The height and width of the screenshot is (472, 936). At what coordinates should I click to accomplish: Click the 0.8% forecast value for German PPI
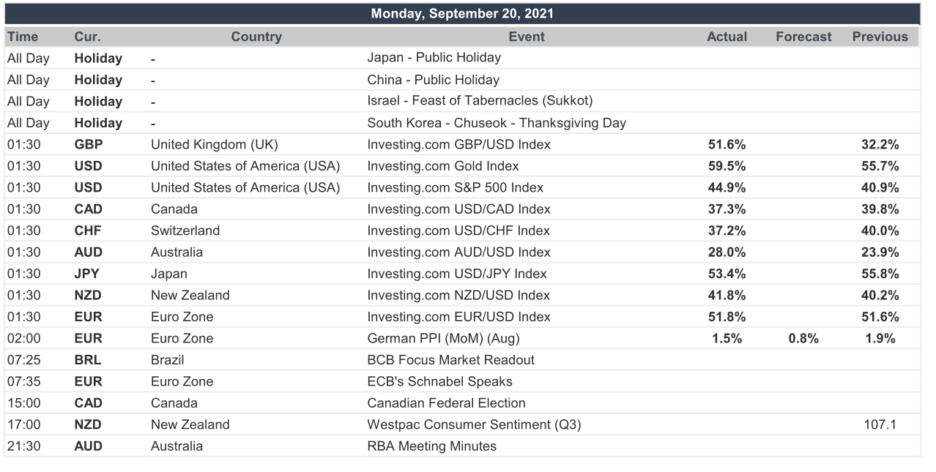[803, 338]
